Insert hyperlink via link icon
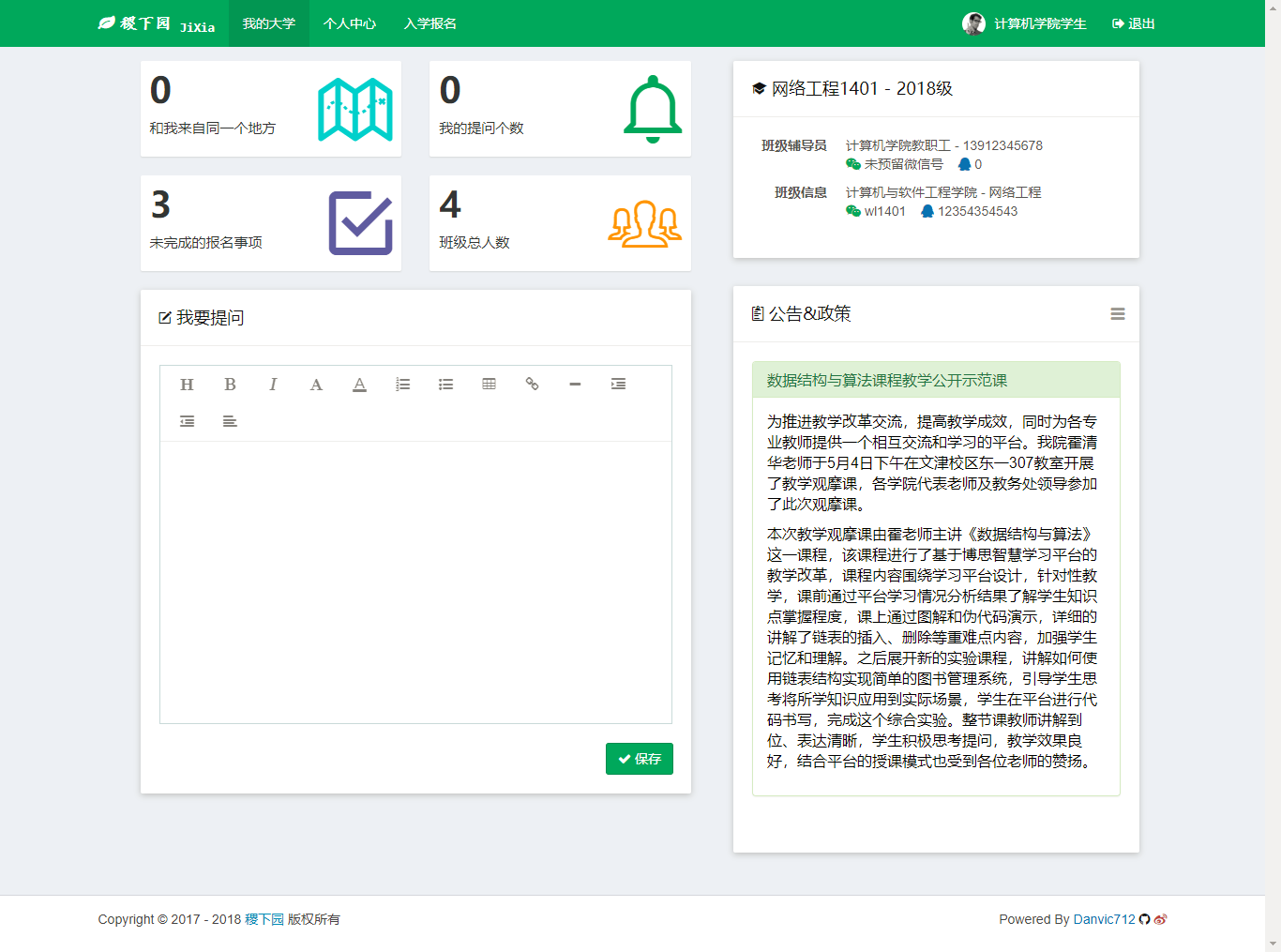Image resolution: width=1281 pixels, height=952 pixels. tap(532, 385)
